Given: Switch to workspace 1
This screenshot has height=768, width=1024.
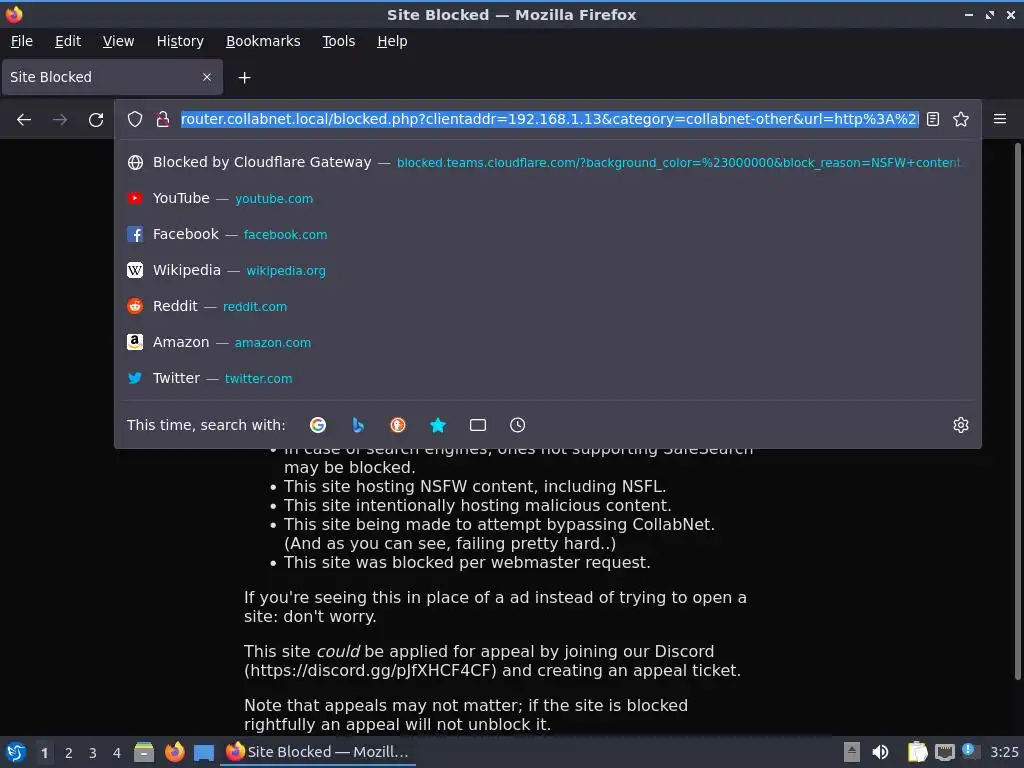Looking at the screenshot, I should [x=44, y=753].
